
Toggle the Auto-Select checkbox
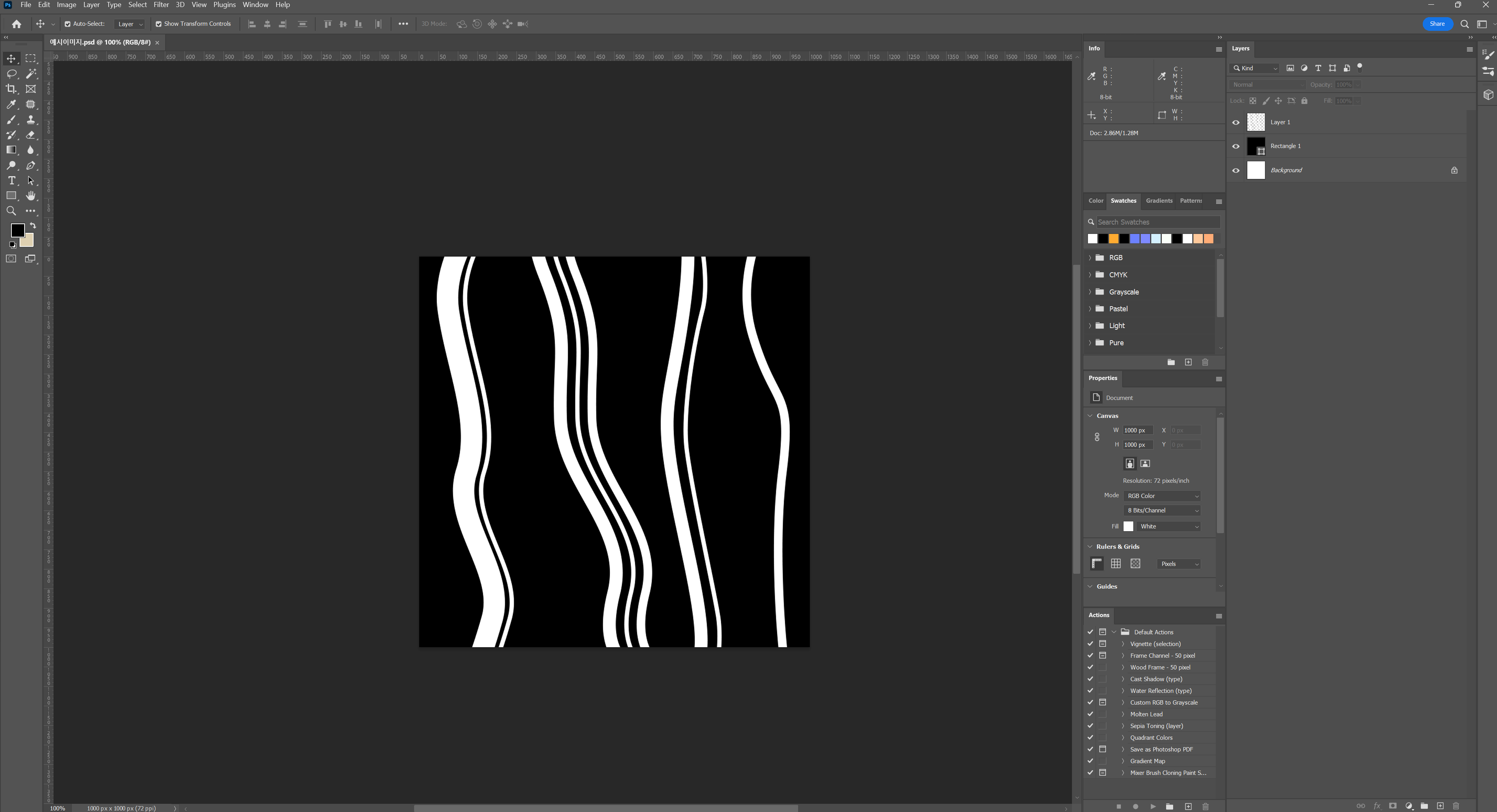[68, 24]
